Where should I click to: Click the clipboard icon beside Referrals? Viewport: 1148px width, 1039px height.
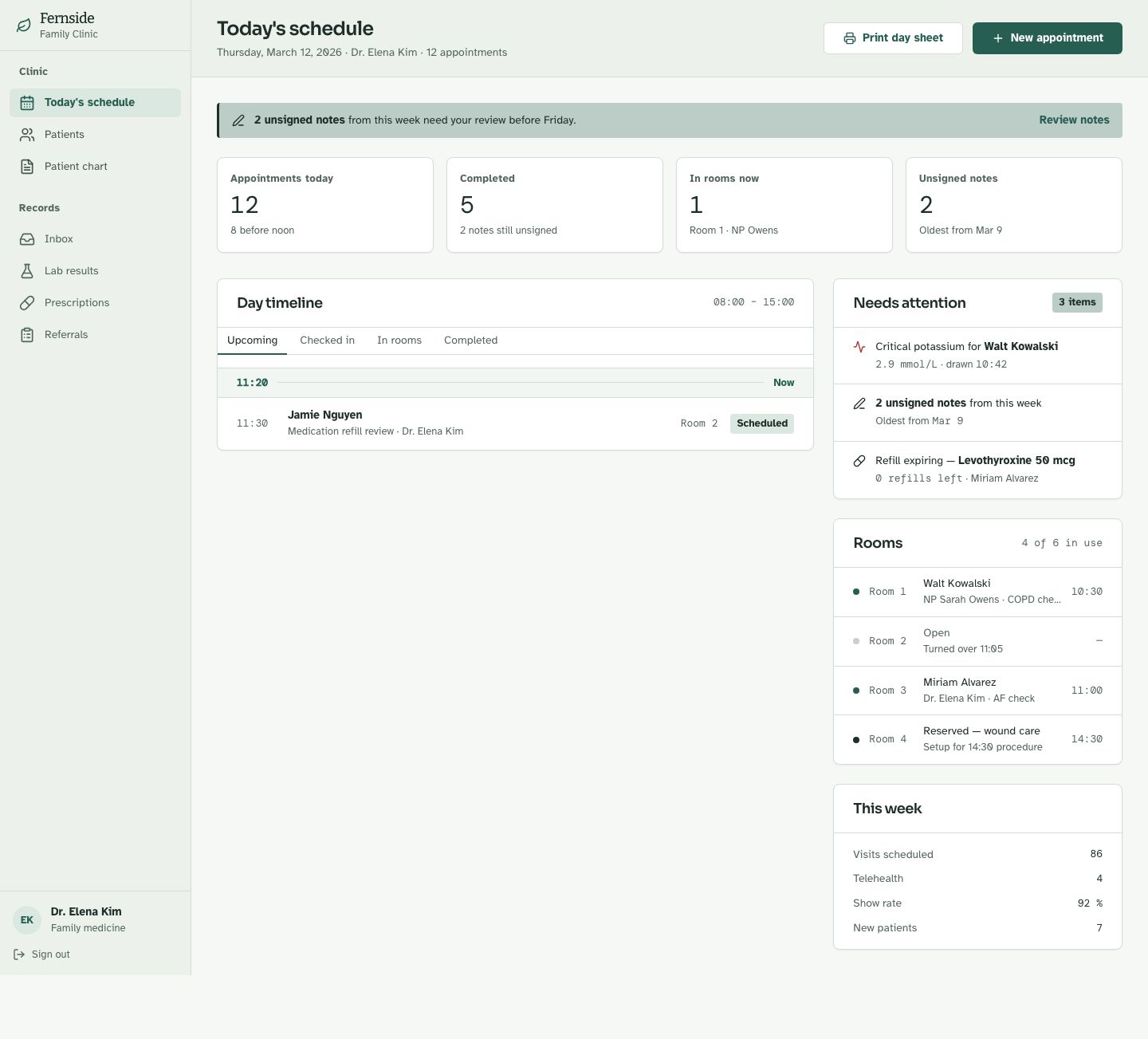[x=27, y=335]
